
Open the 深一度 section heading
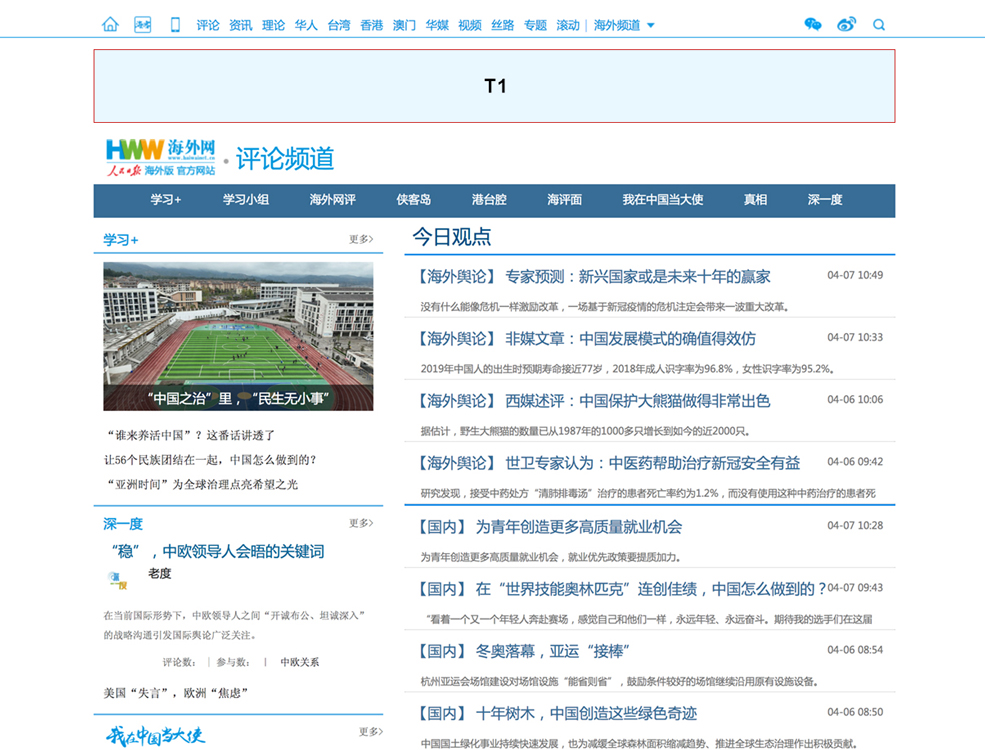(x=123, y=524)
